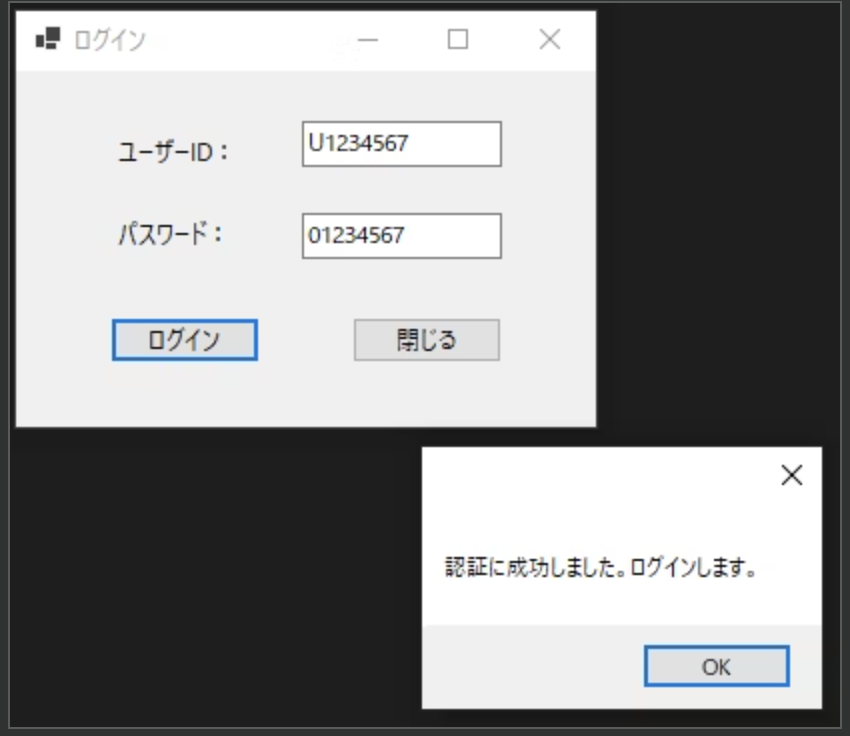The image size is (850, 736).
Task: Minimize the ログイン window
Action: (x=369, y=41)
